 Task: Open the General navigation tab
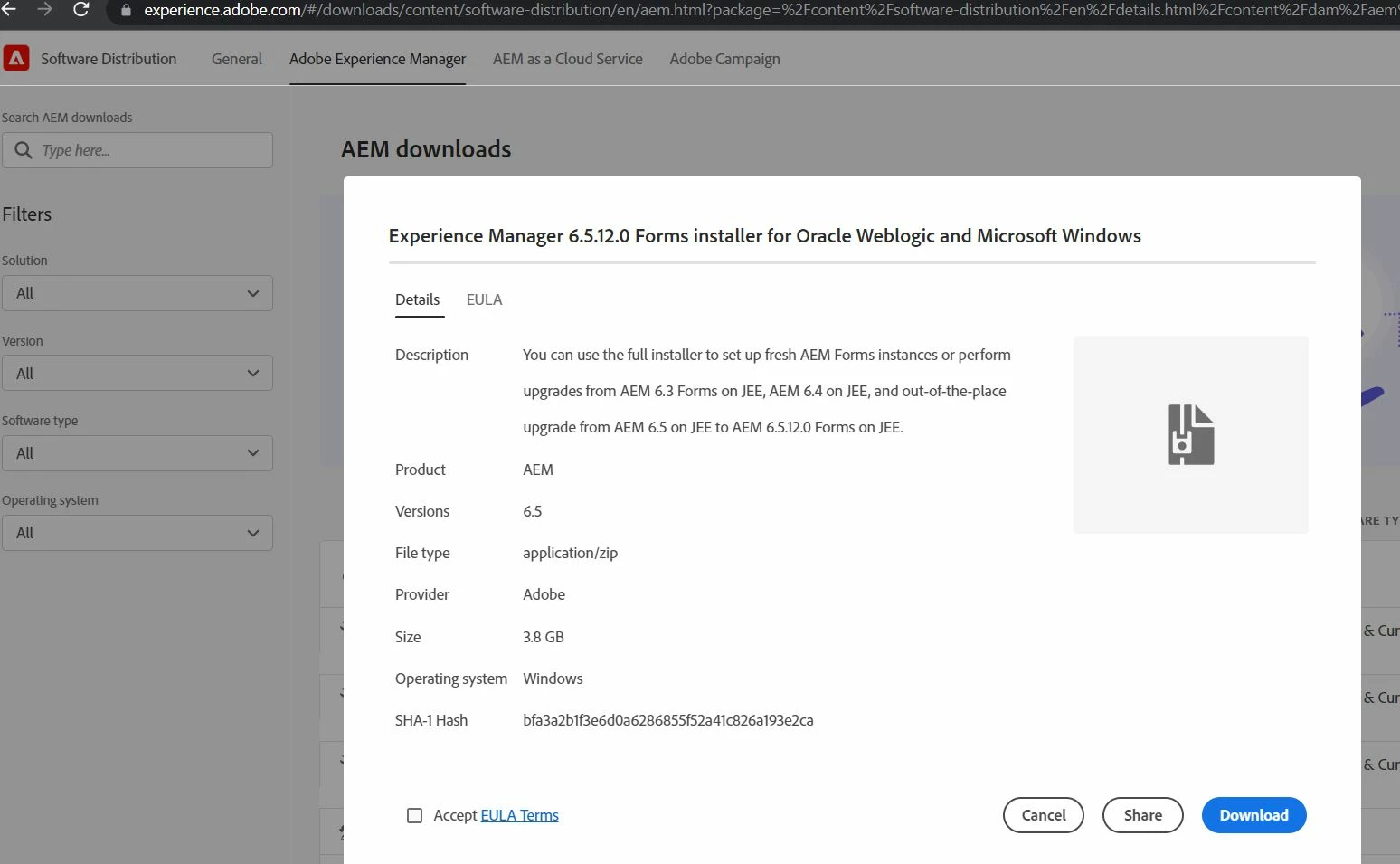point(237,59)
